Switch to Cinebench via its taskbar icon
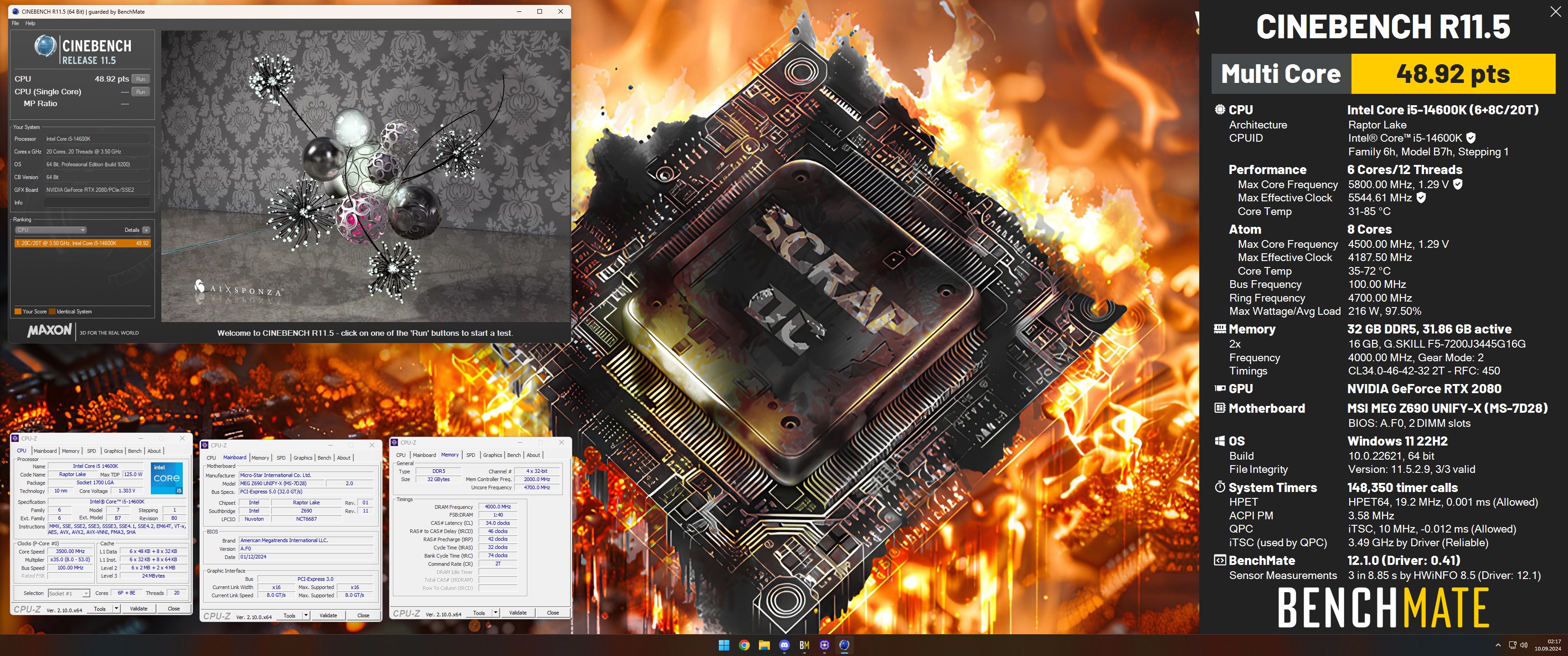This screenshot has height=656, width=1568. pos(844,645)
